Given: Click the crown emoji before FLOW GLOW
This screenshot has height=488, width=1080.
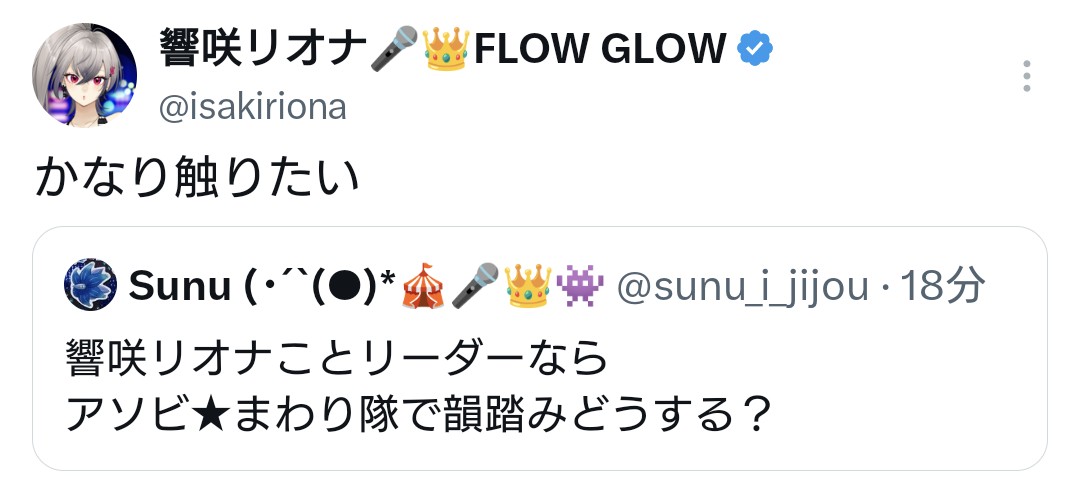Looking at the screenshot, I should (x=446, y=48).
